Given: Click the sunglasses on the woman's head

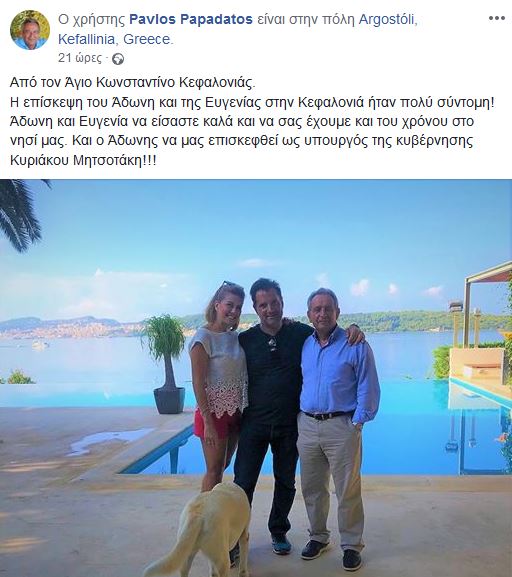Looking at the screenshot, I should pos(228,284).
